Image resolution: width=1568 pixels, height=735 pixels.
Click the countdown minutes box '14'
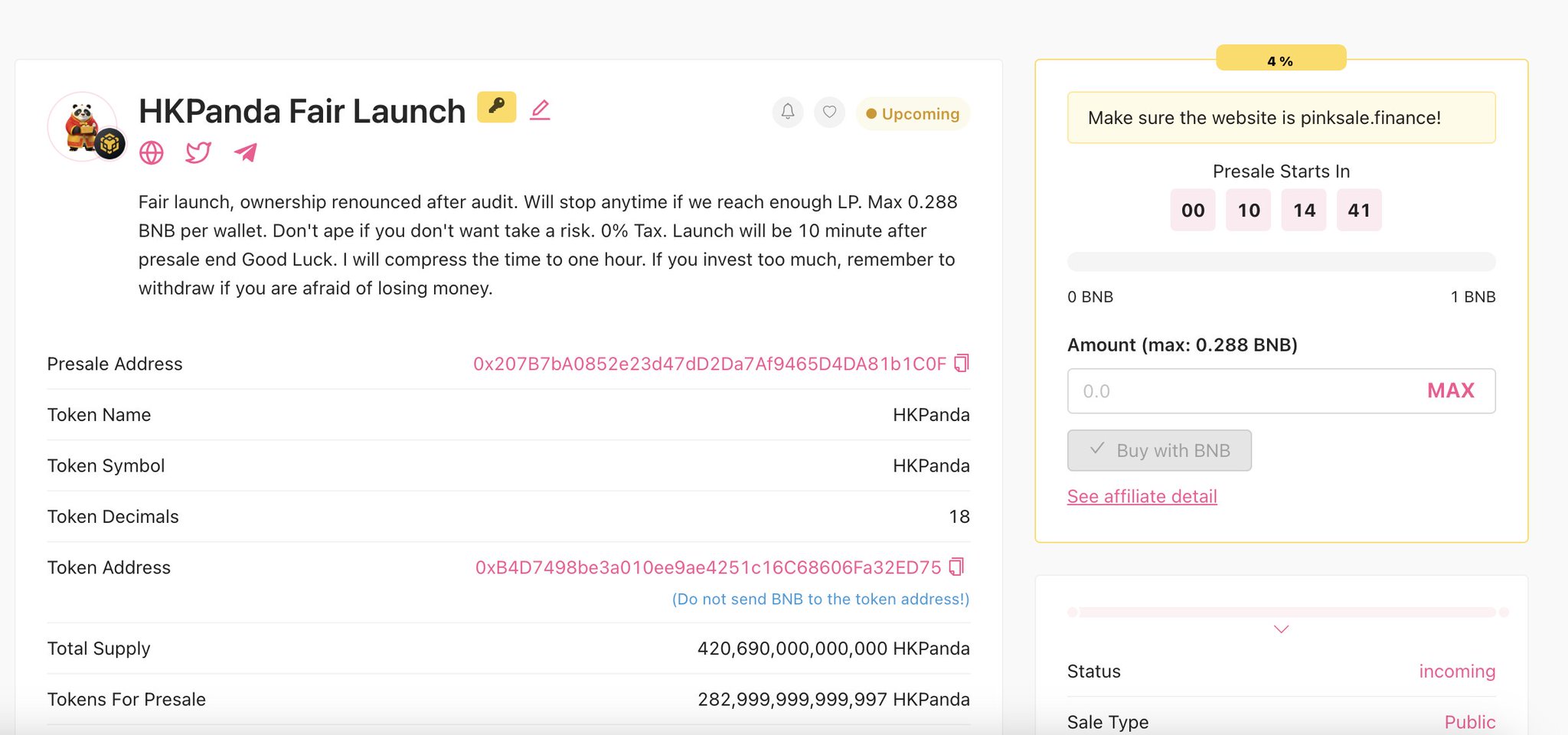click(1304, 210)
